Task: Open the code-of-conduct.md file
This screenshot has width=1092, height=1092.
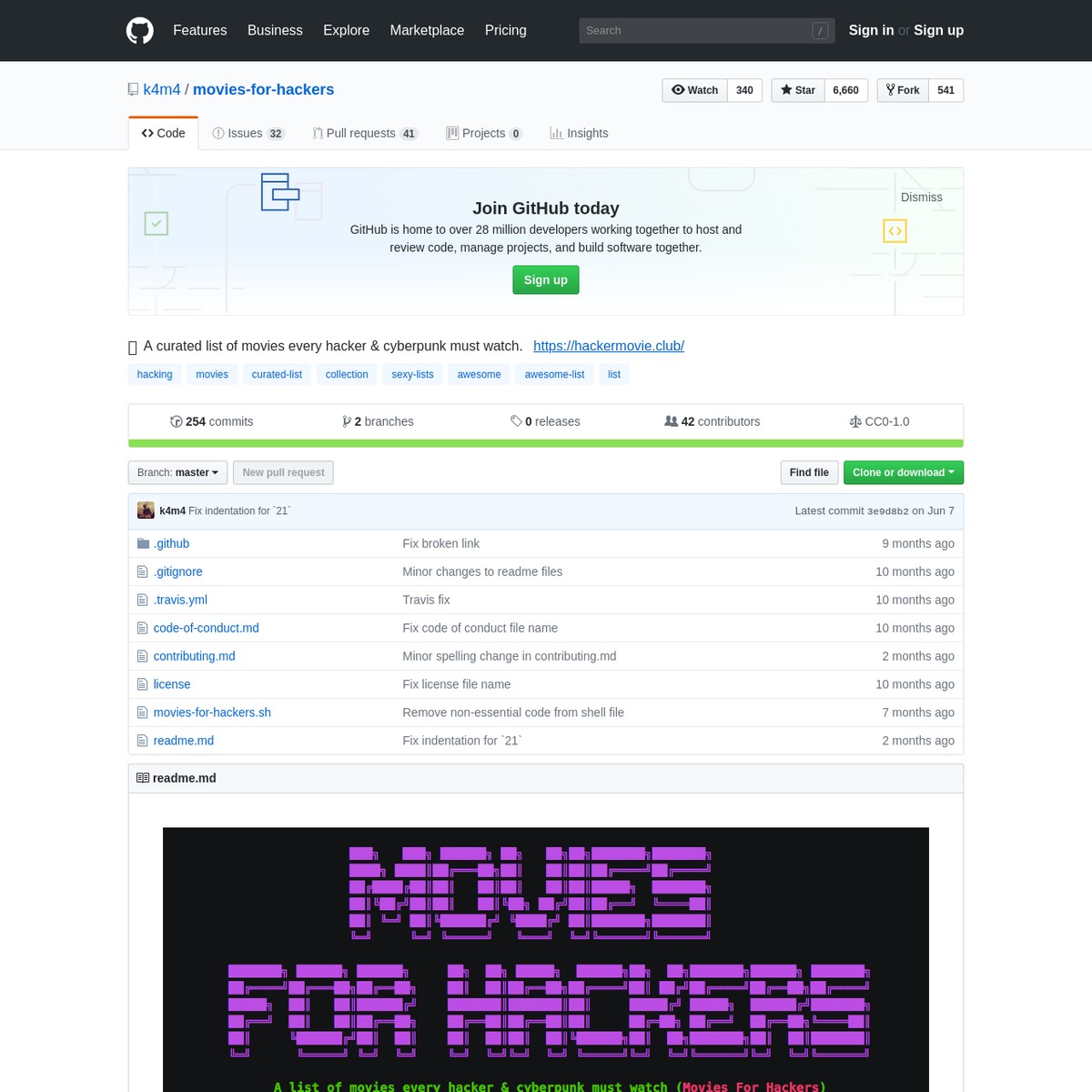Action: point(206,628)
